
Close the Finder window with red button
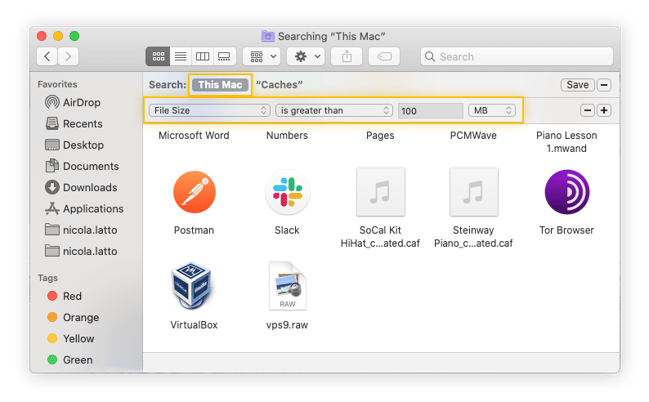tap(41, 36)
